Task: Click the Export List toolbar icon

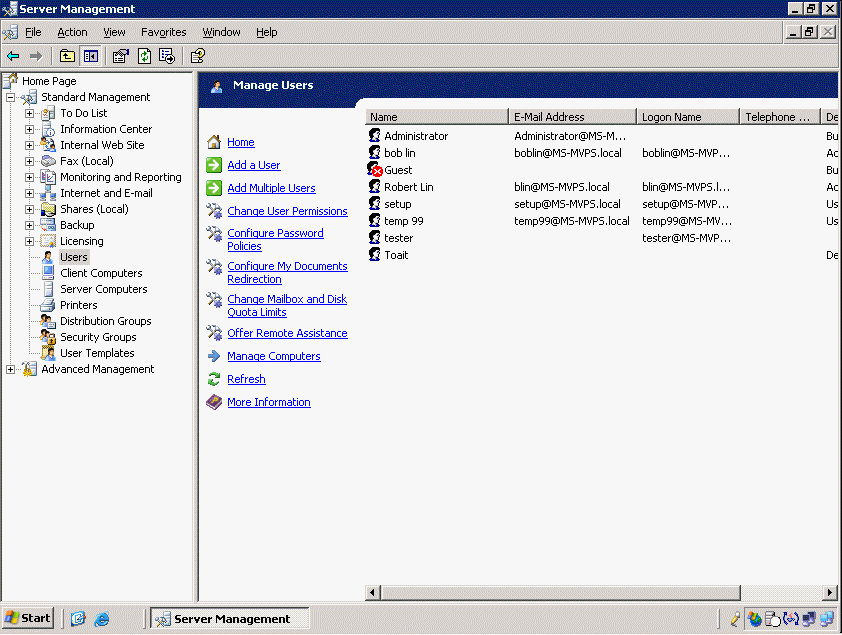Action: point(167,56)
